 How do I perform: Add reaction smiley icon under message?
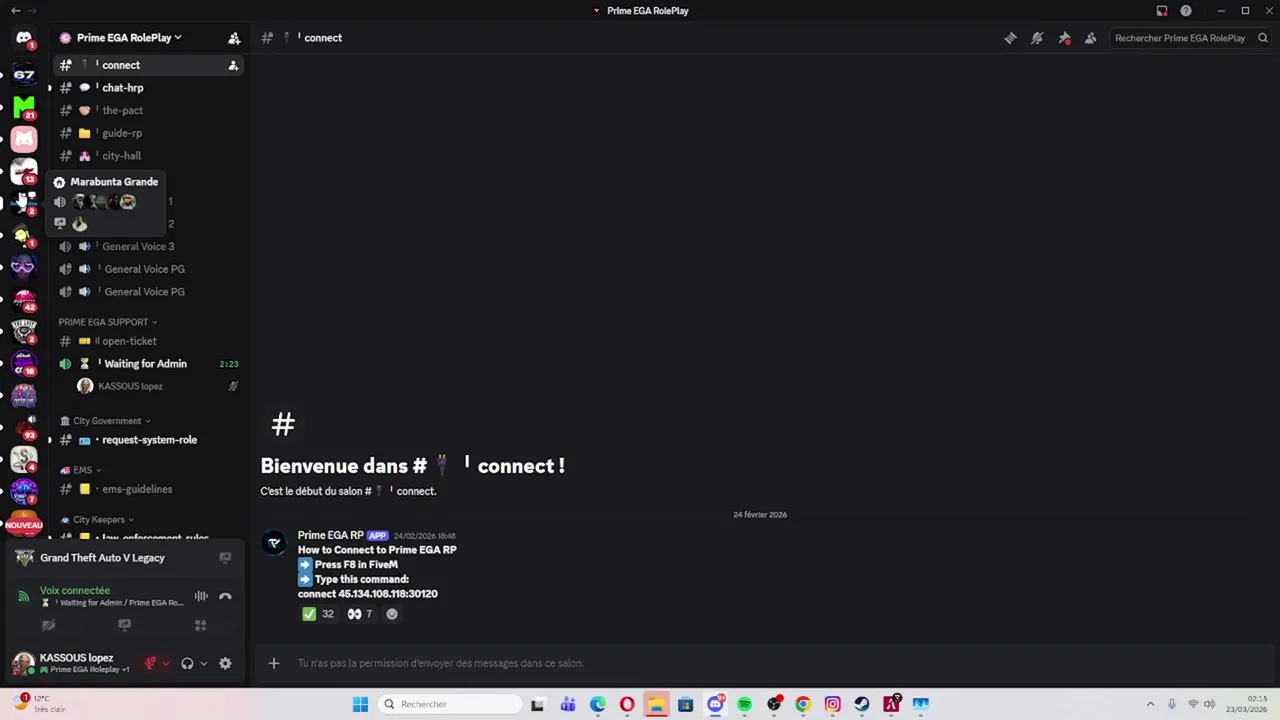[x=392, y=614]
